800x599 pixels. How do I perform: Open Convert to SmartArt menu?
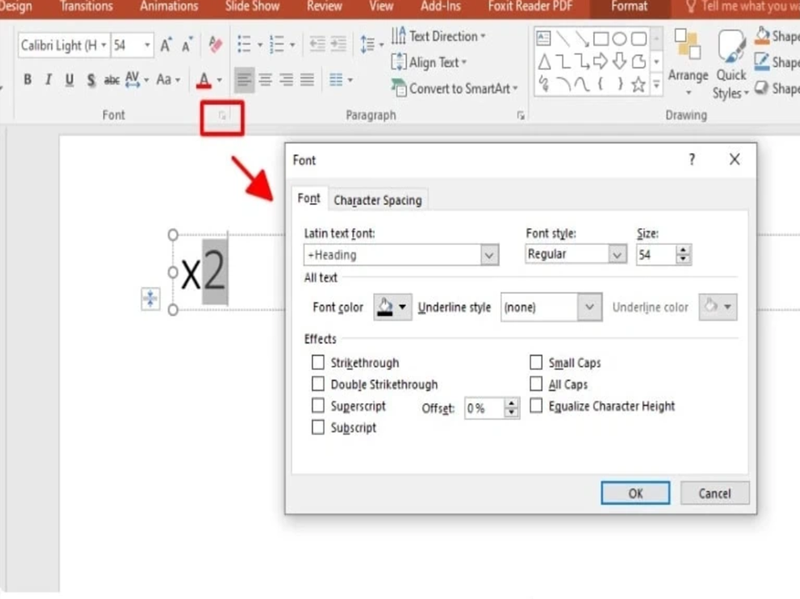coord(455,88)
